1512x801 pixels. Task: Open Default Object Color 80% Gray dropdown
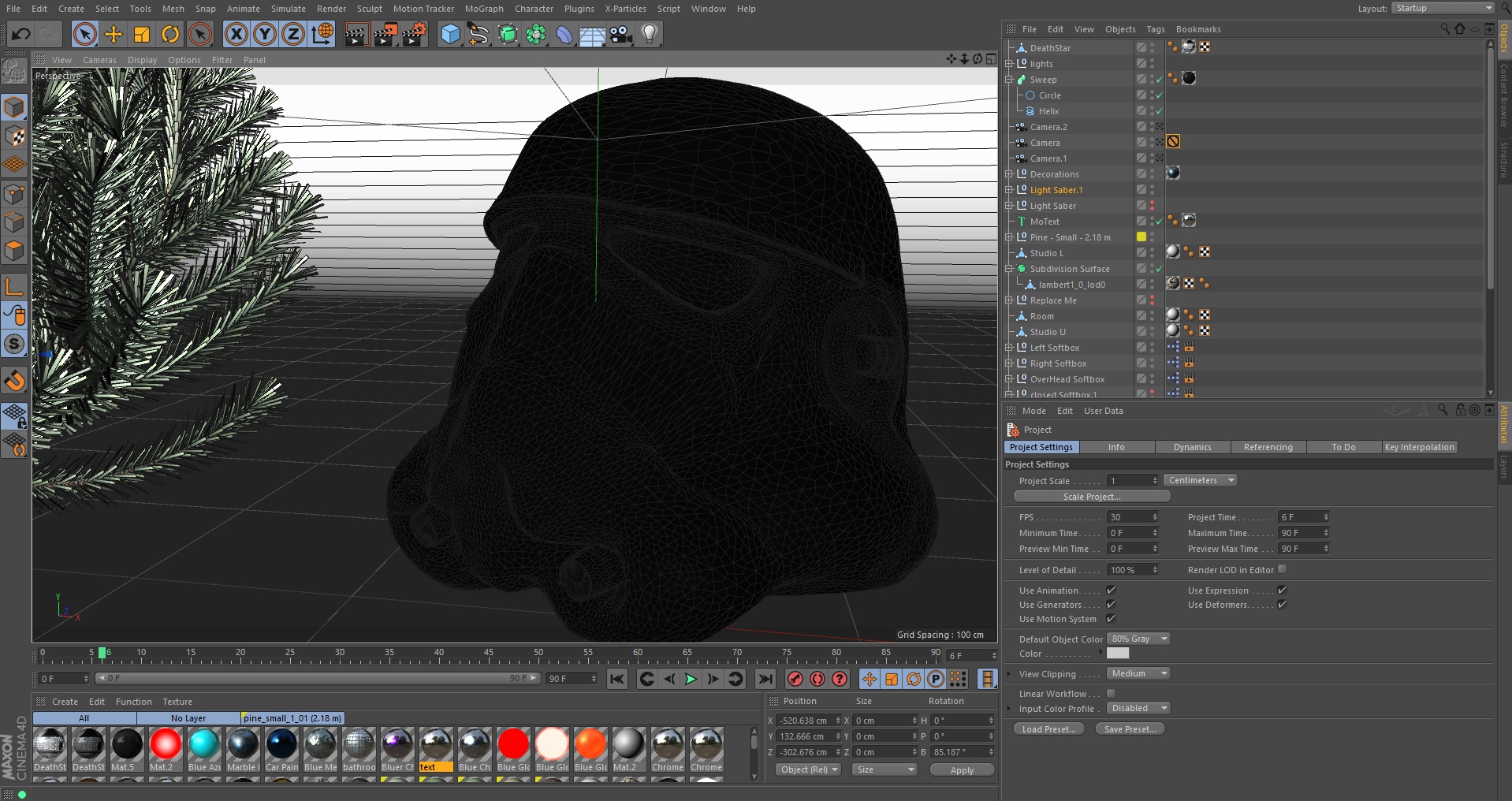coord(1138,639)
